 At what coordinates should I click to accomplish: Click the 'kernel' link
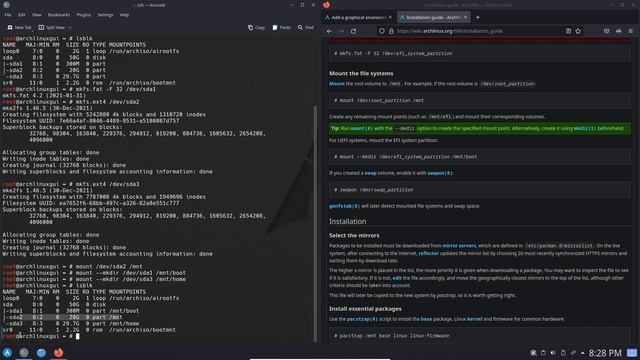coord(474,319)
